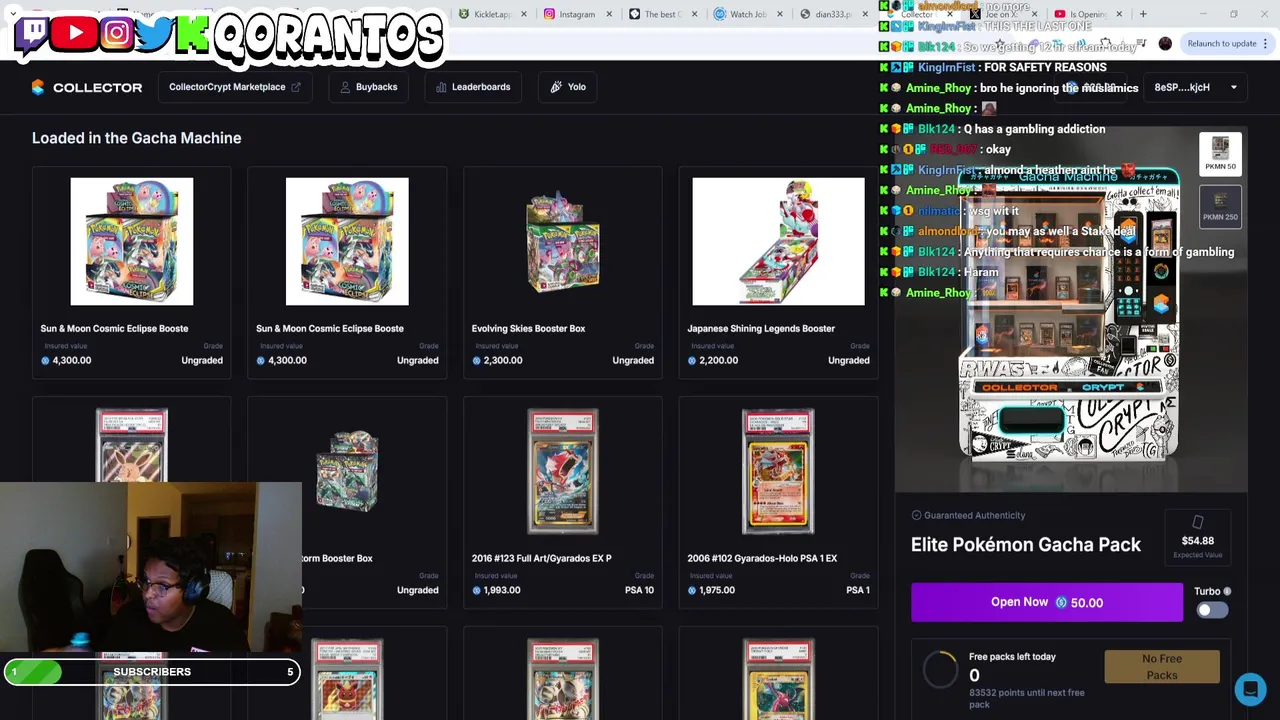Click the PSA 10 grade label
Screen dimensions: 1280x720
tap(639, 590)
